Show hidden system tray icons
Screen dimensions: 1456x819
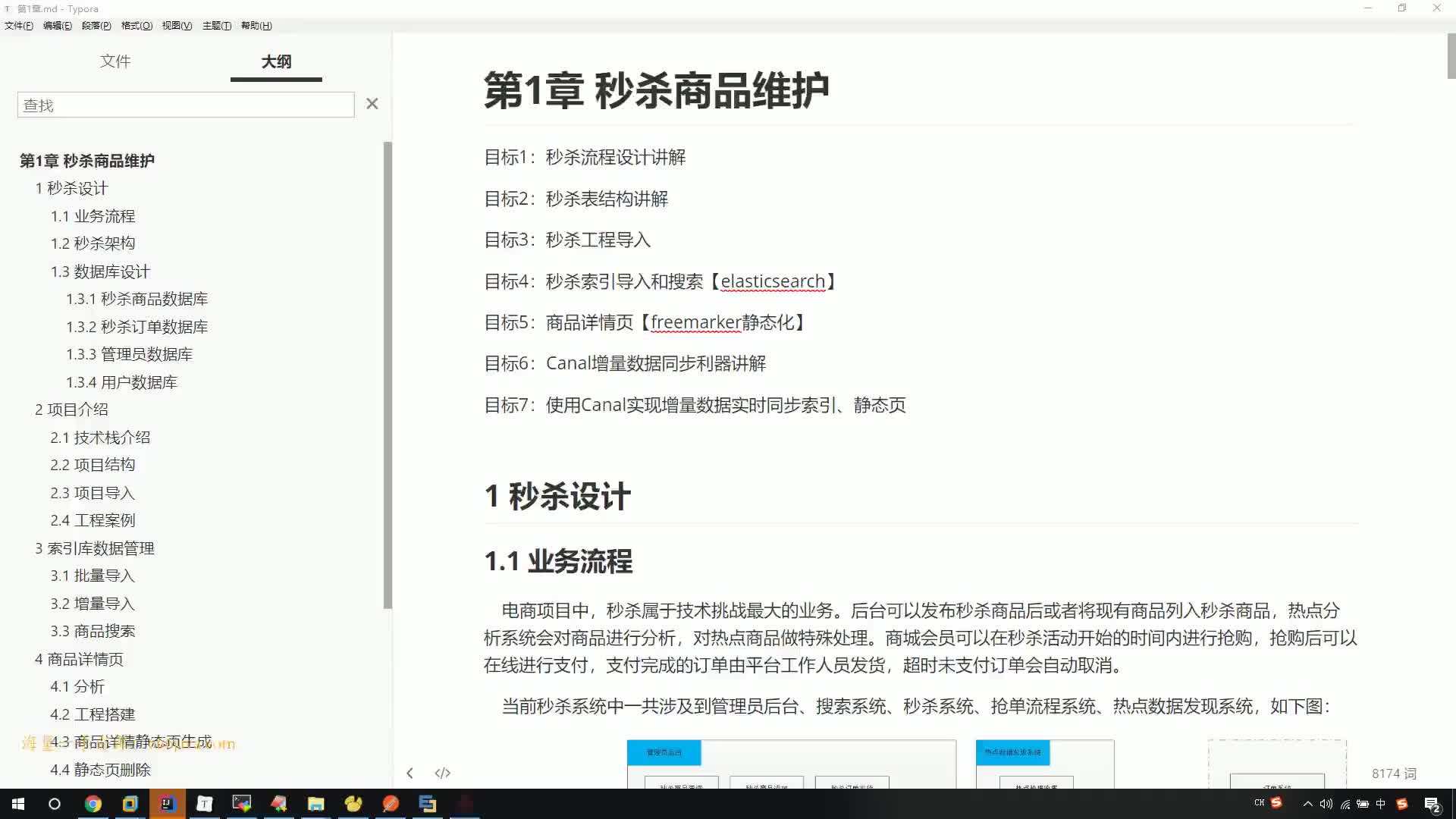click(x=1308, y=804)
